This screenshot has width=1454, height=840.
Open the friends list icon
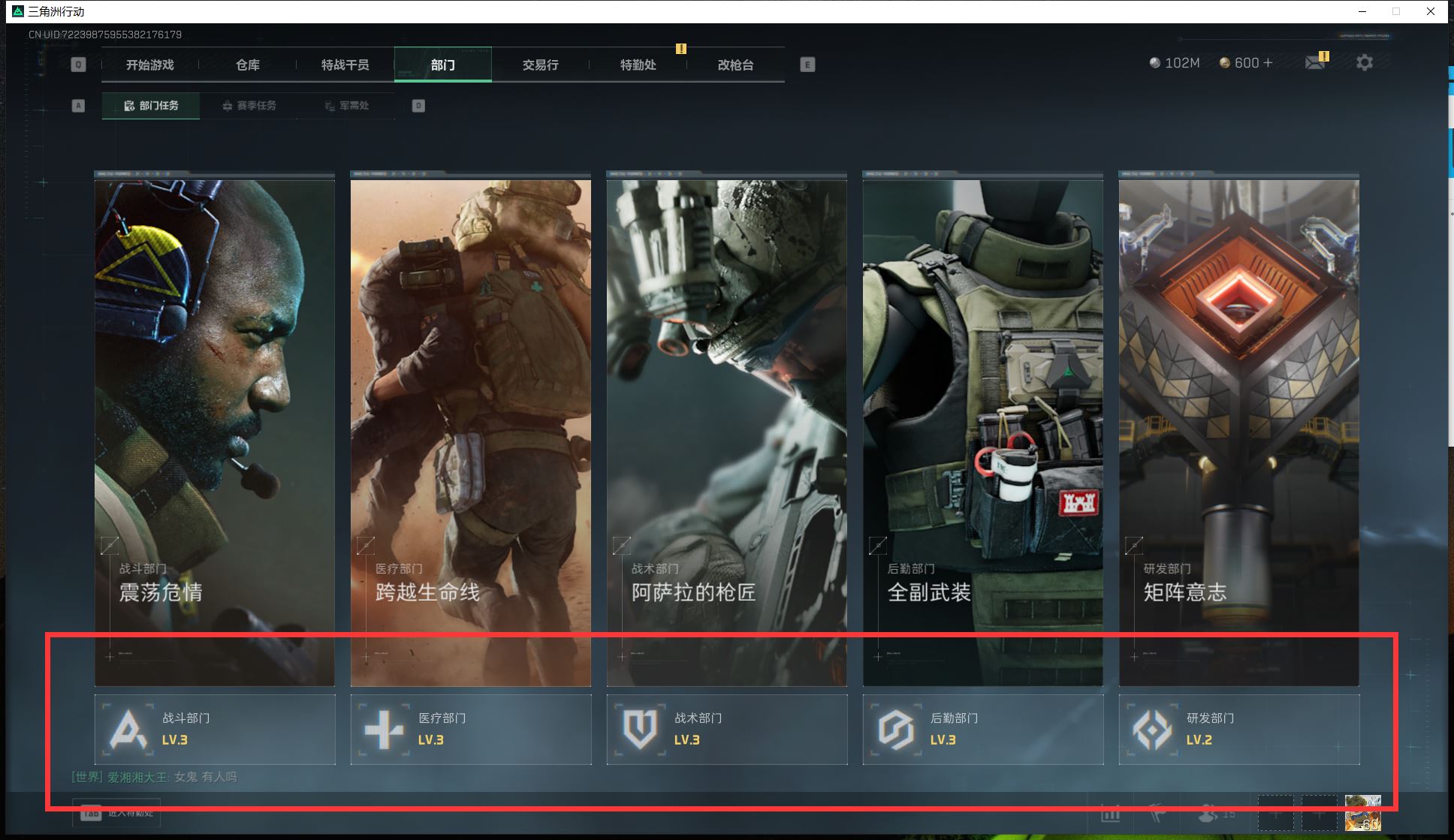click(x=1208, y=814)
